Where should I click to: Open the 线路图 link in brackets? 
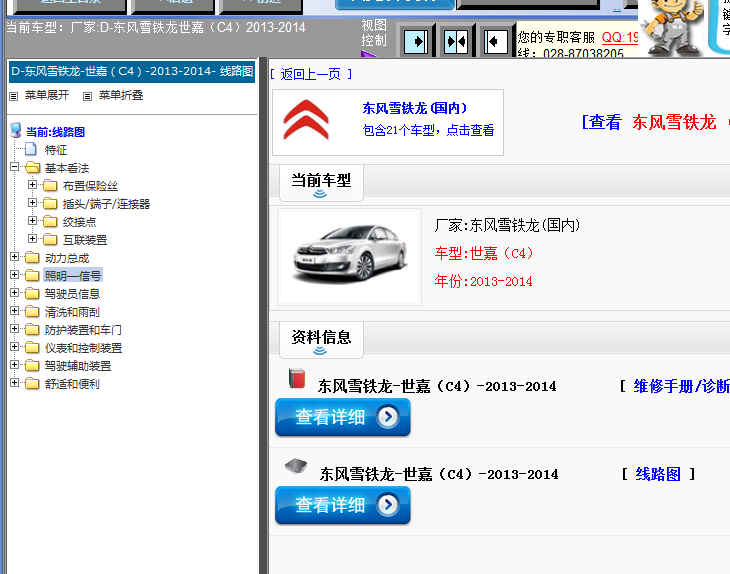pos(658,474)
